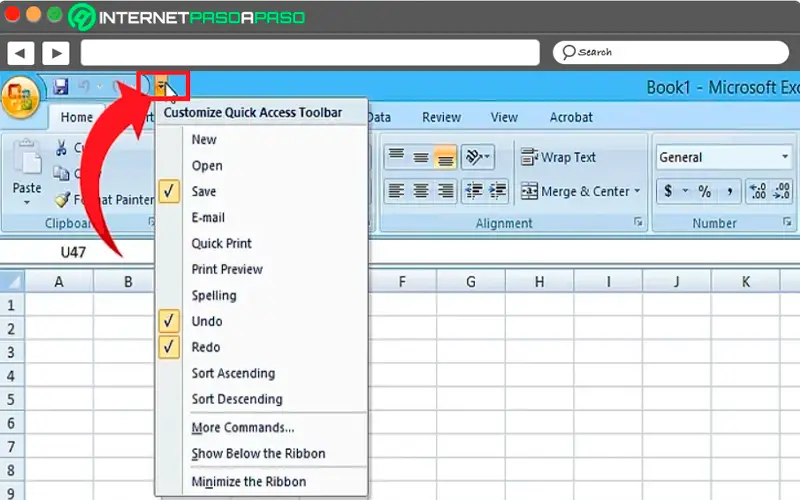This screenshot has width=800, height=500.
Task: Enable Quick Print in the toolbar menu
Action: click(221, 243)
